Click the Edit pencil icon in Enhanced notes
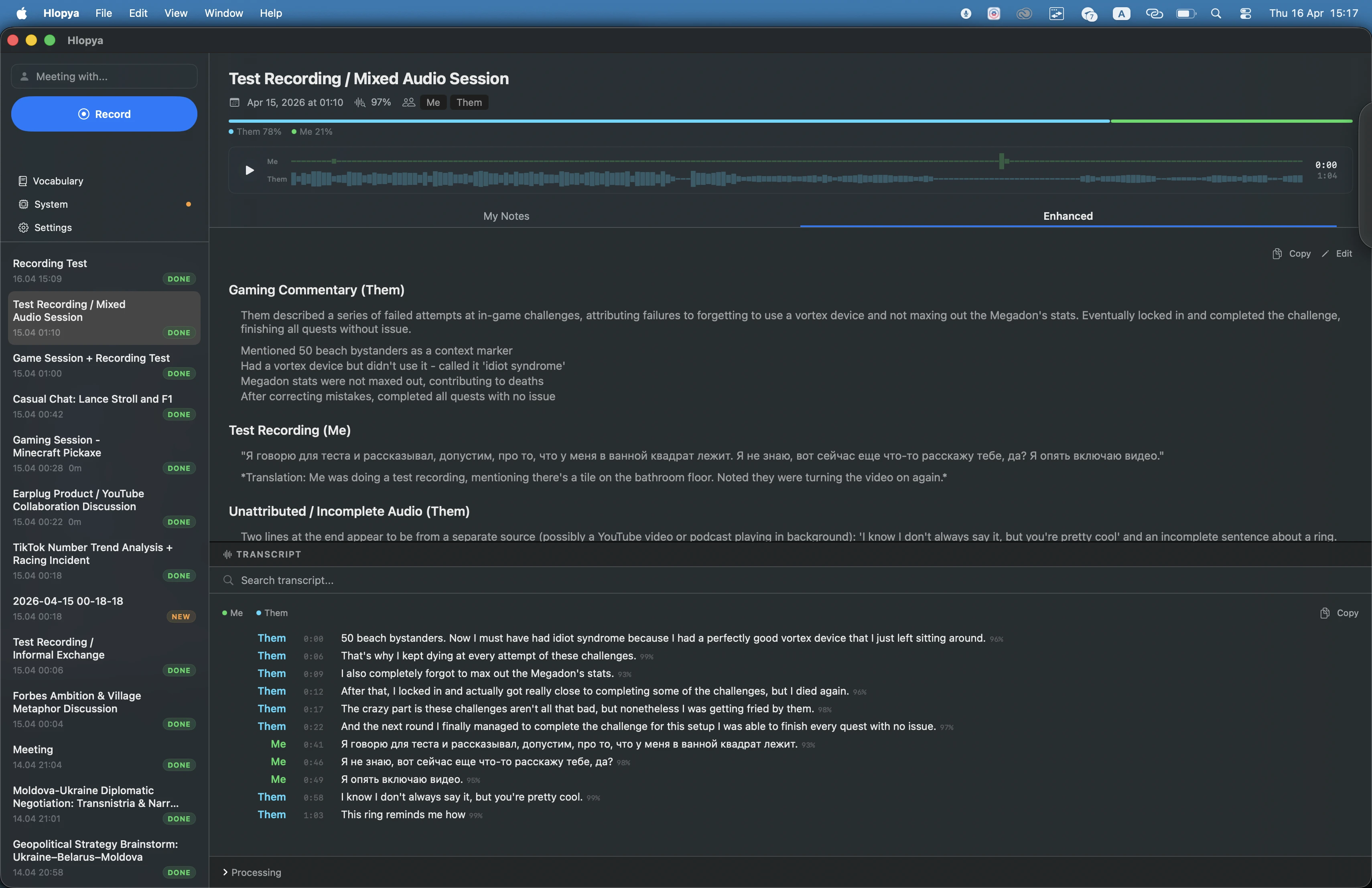This screenshot has width=1372, height=888. tap(1325, 253)
